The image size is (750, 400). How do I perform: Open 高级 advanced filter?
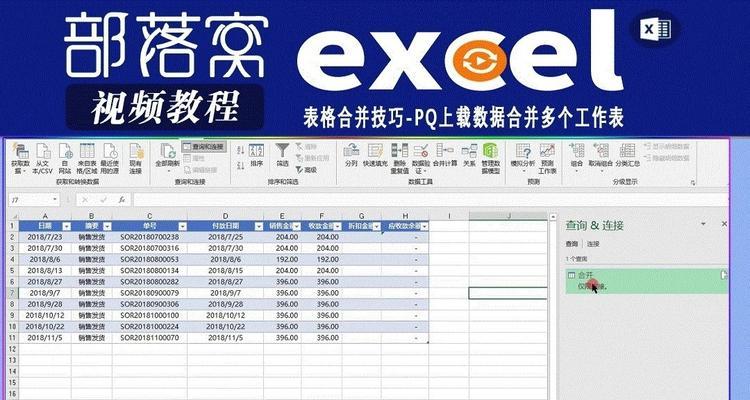click(305, 169)
